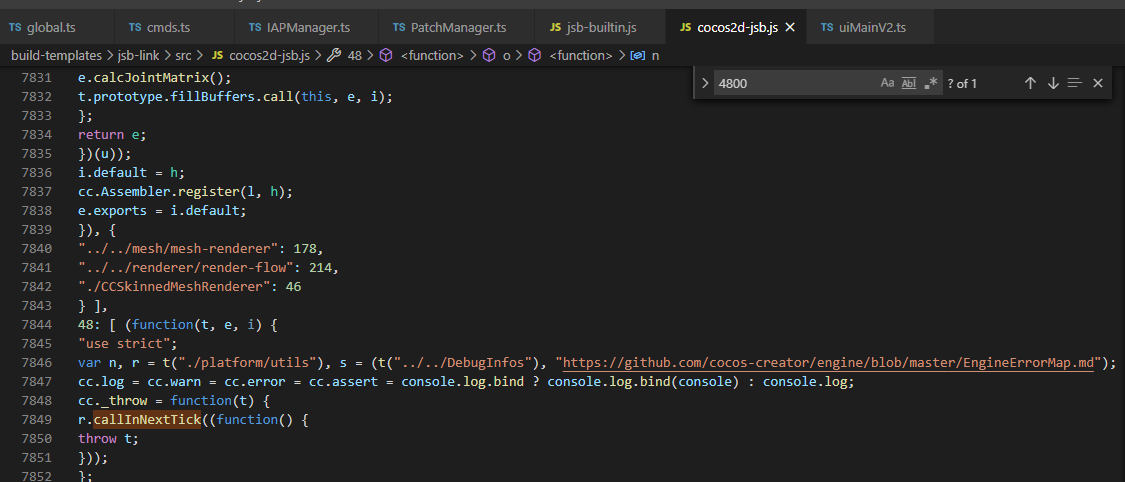Close the cocos2d-jsb.js tab

pyautogui.click(x=790, y=27)
